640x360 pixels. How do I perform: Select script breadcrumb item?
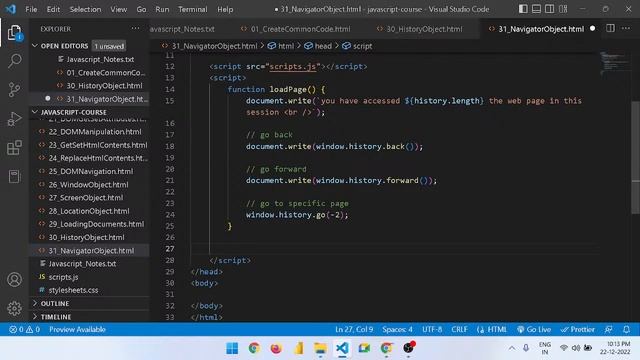(357, 46)
